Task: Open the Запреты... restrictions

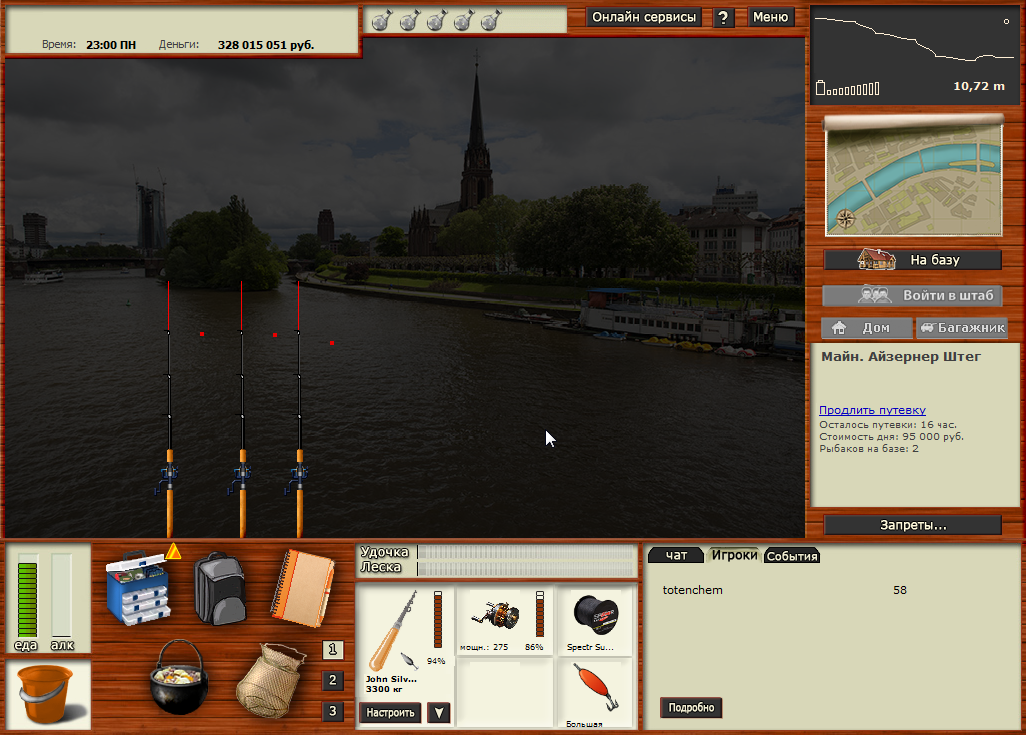Action: coord(913,525)
